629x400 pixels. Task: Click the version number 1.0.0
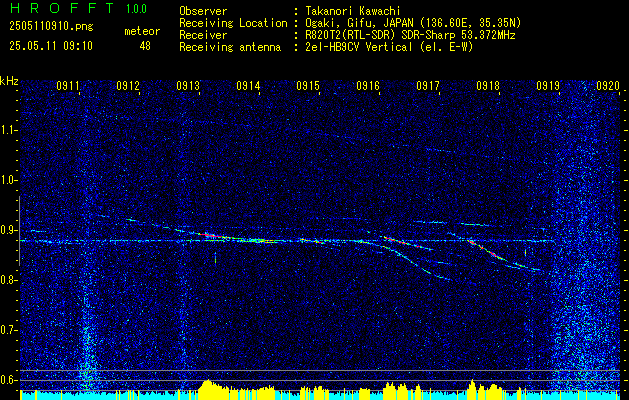[136, 8]
